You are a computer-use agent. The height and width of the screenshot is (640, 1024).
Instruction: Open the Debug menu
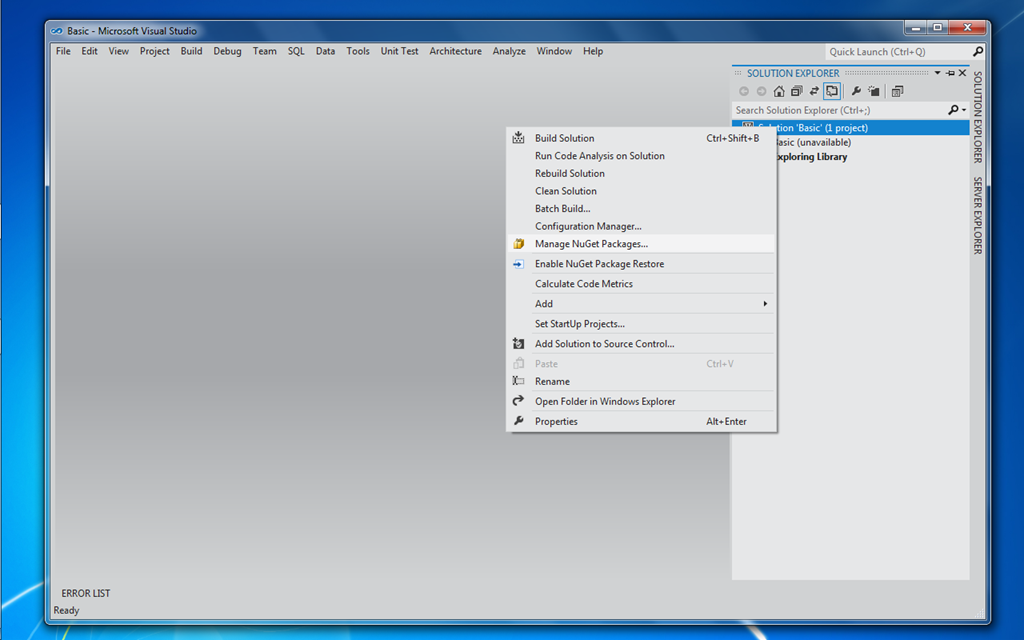pyautogui.click(x=227, y=51)
